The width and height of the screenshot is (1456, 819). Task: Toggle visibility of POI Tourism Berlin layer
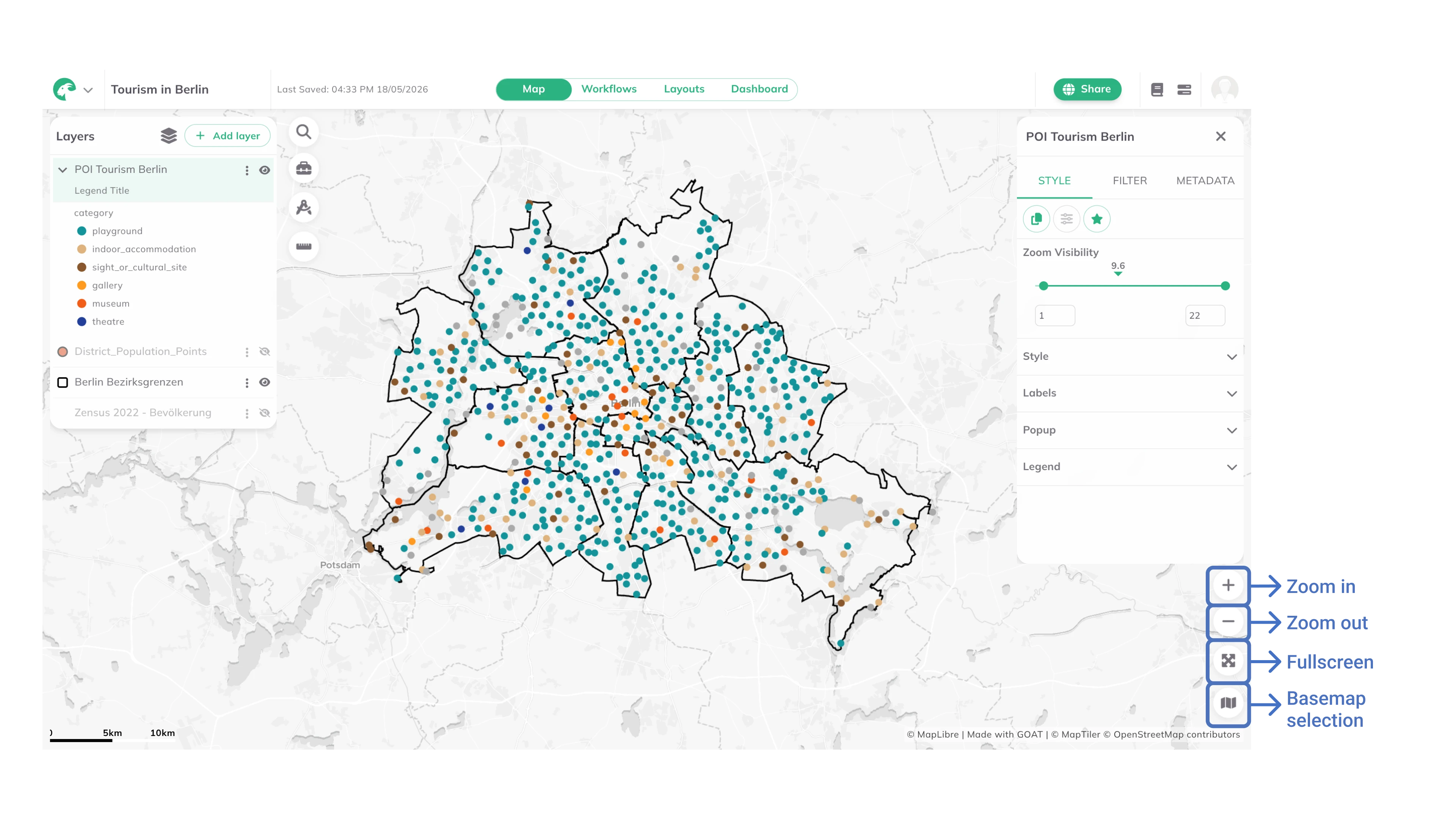pyautogui.click(x=265, y=170)
